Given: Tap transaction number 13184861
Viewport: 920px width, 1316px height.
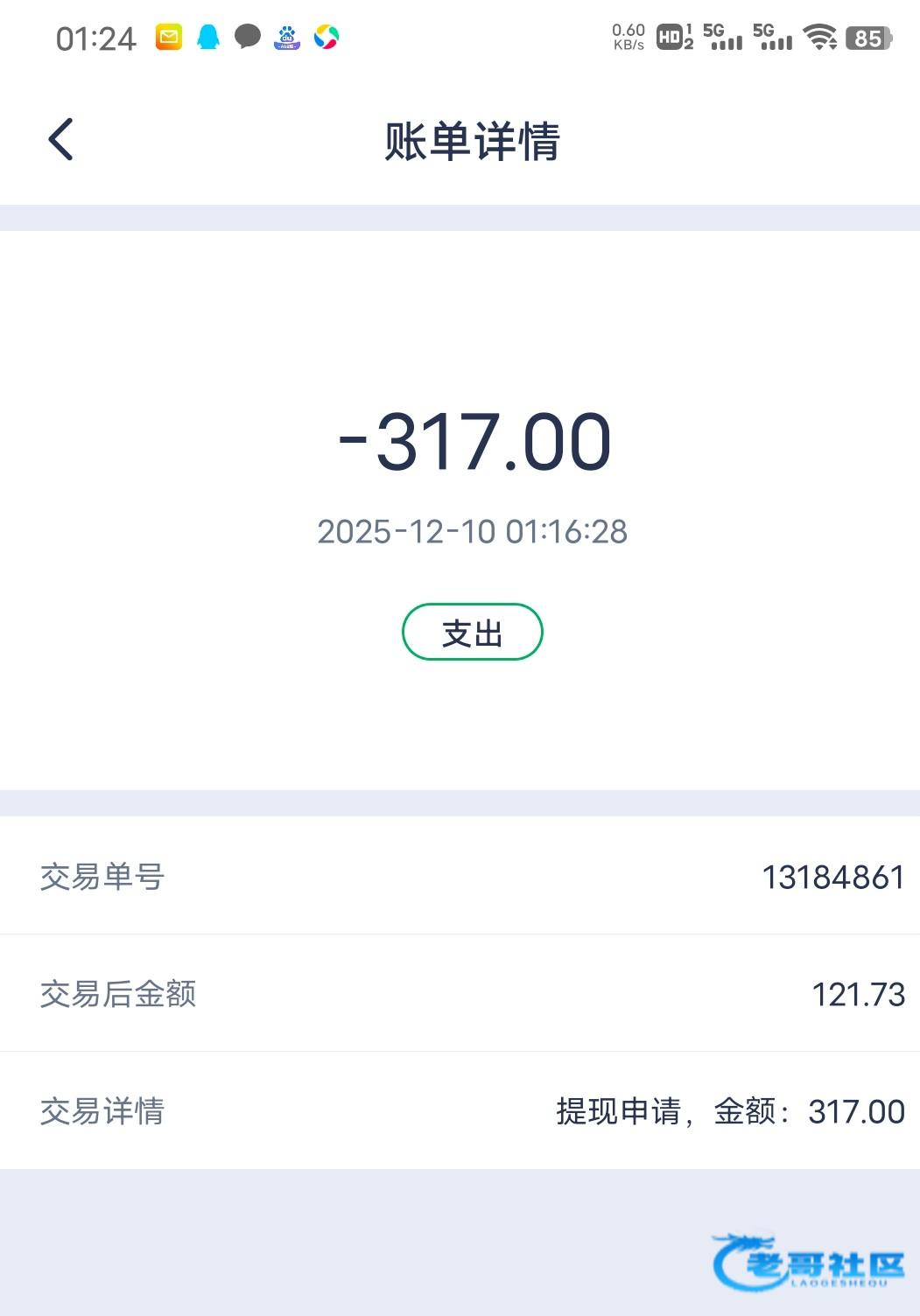Looking at the screenshot, I should pos(832,877).
